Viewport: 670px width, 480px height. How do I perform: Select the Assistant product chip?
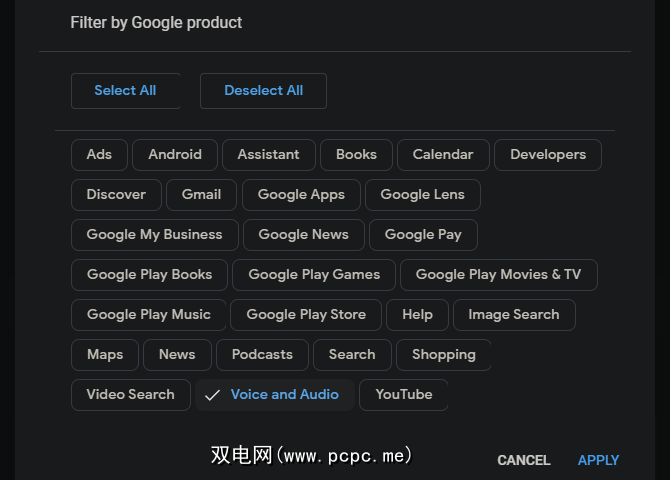pos(268,155)
